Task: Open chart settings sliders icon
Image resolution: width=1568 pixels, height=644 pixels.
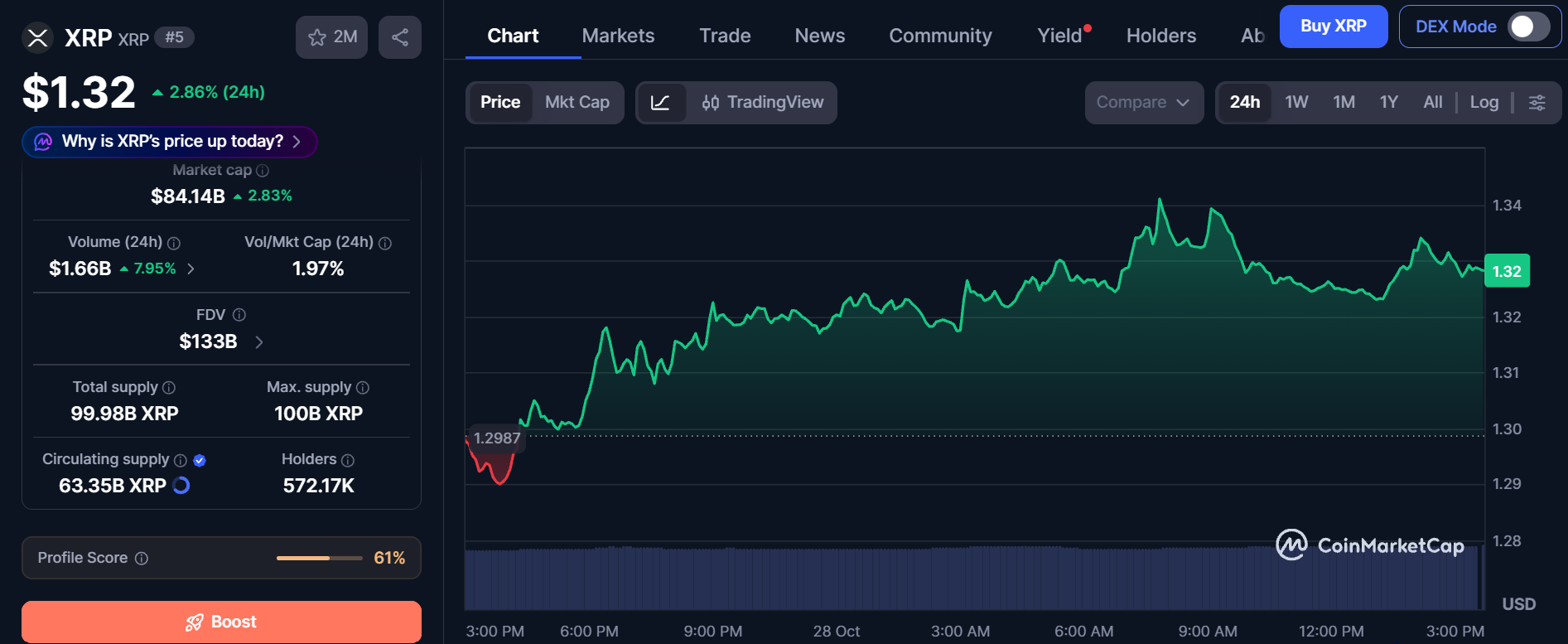Action: (x=1537, y=103)
